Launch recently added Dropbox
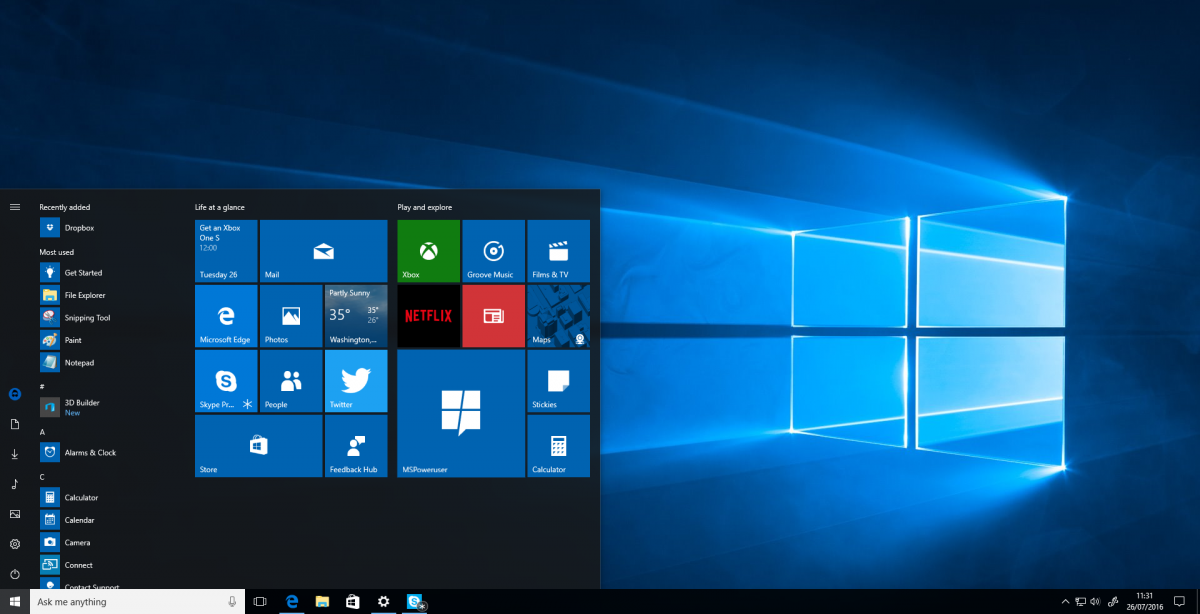Viewport: 1200px width, 614px height. (80, 227)
